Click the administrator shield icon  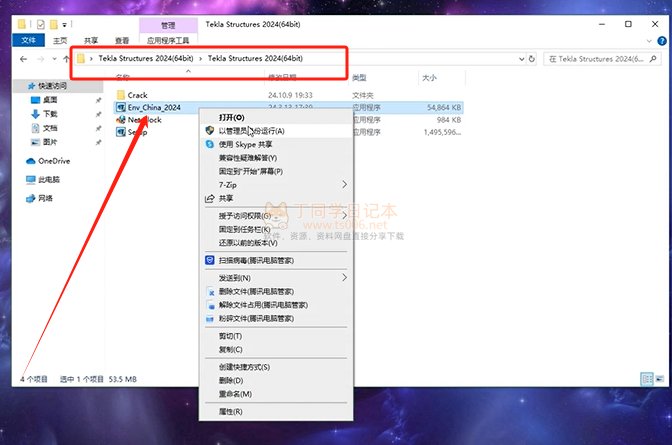click(210, 130)
